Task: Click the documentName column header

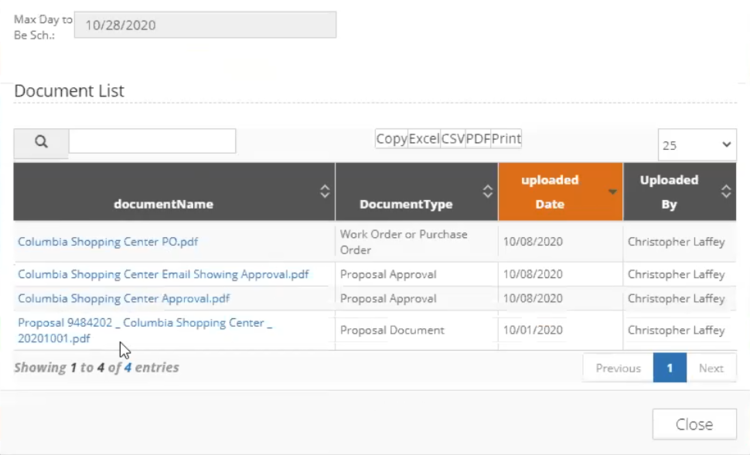Action: pos(174,192)
